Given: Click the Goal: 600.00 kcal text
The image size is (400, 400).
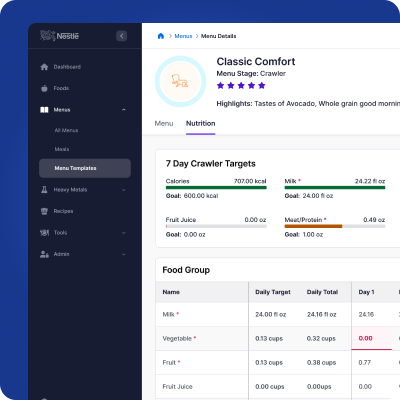Looking at the screenshot, I should [x=192, y=196].
